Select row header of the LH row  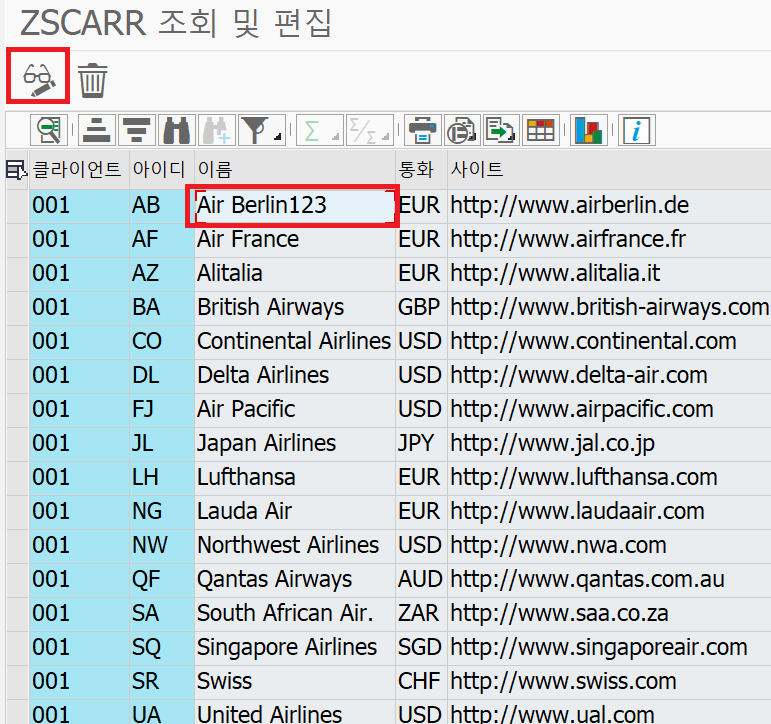coord(18,477)
